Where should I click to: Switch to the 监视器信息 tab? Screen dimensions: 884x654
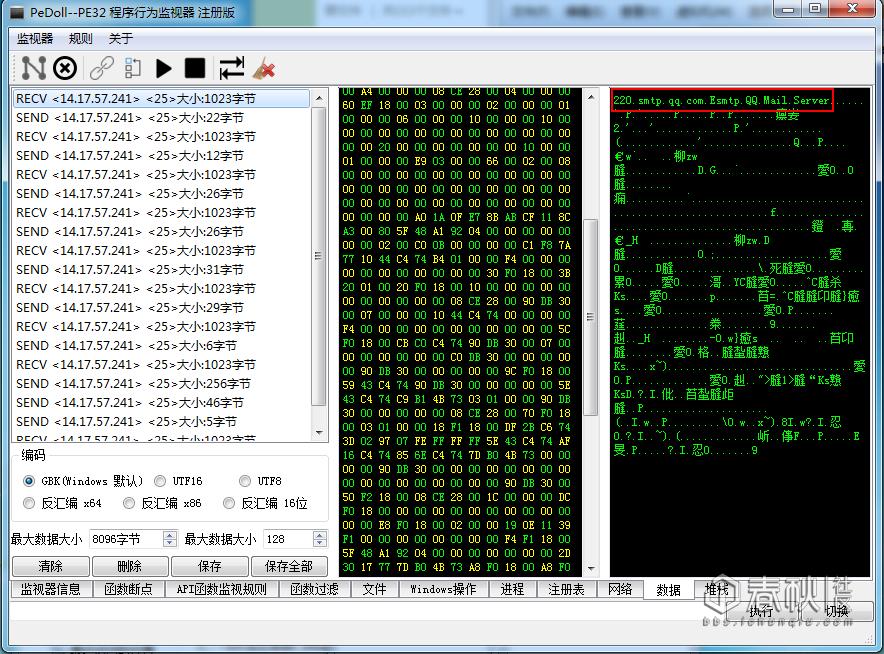pos(50,589)
